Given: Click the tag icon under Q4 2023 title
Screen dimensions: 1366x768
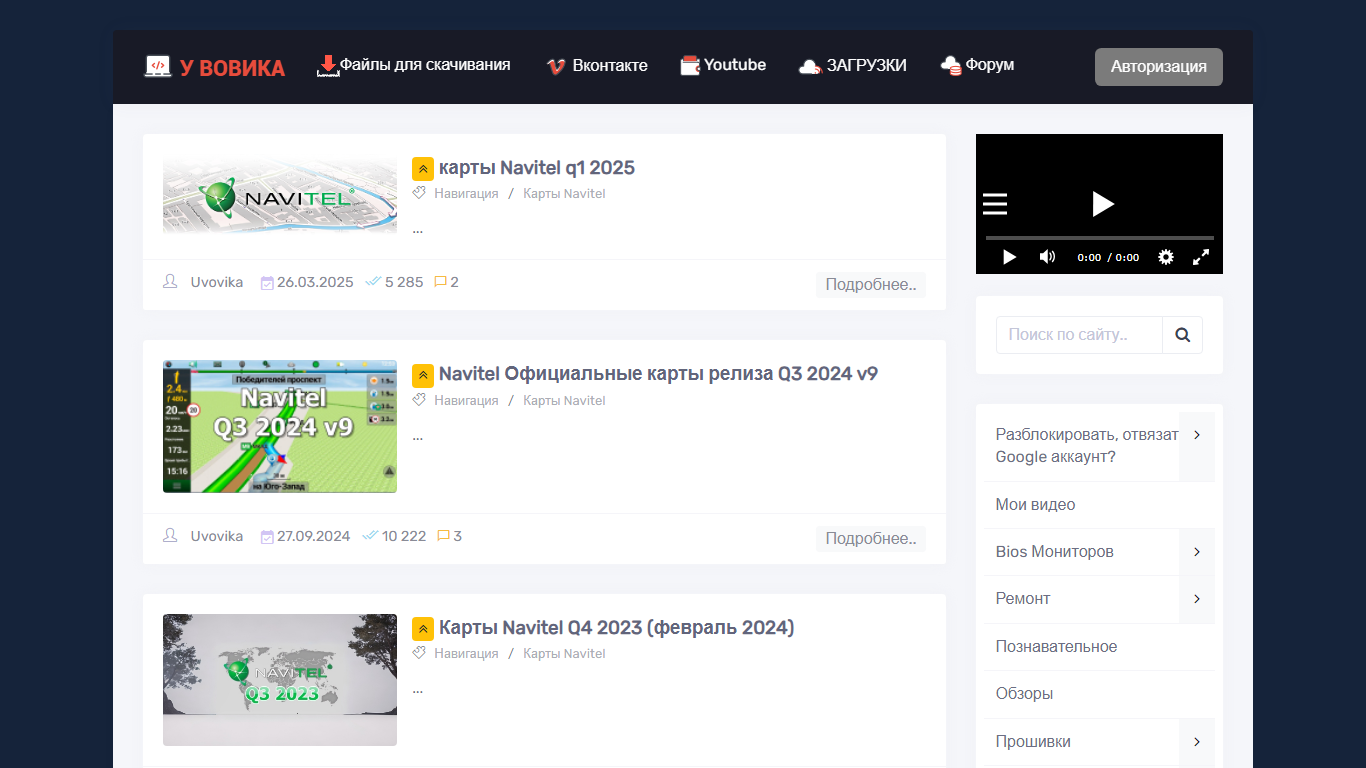Looking at the screenshot, I should coord(419,653).
